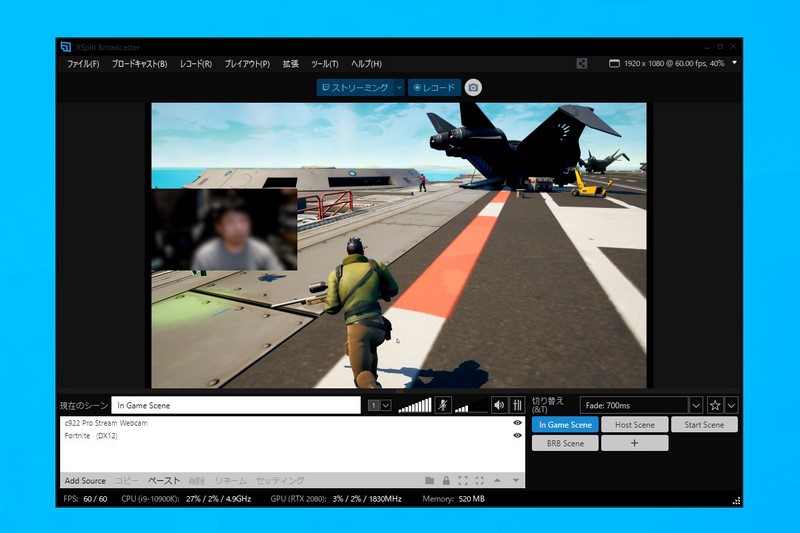Click the レコード record button
800x533 pixels.
coord(434,88)
